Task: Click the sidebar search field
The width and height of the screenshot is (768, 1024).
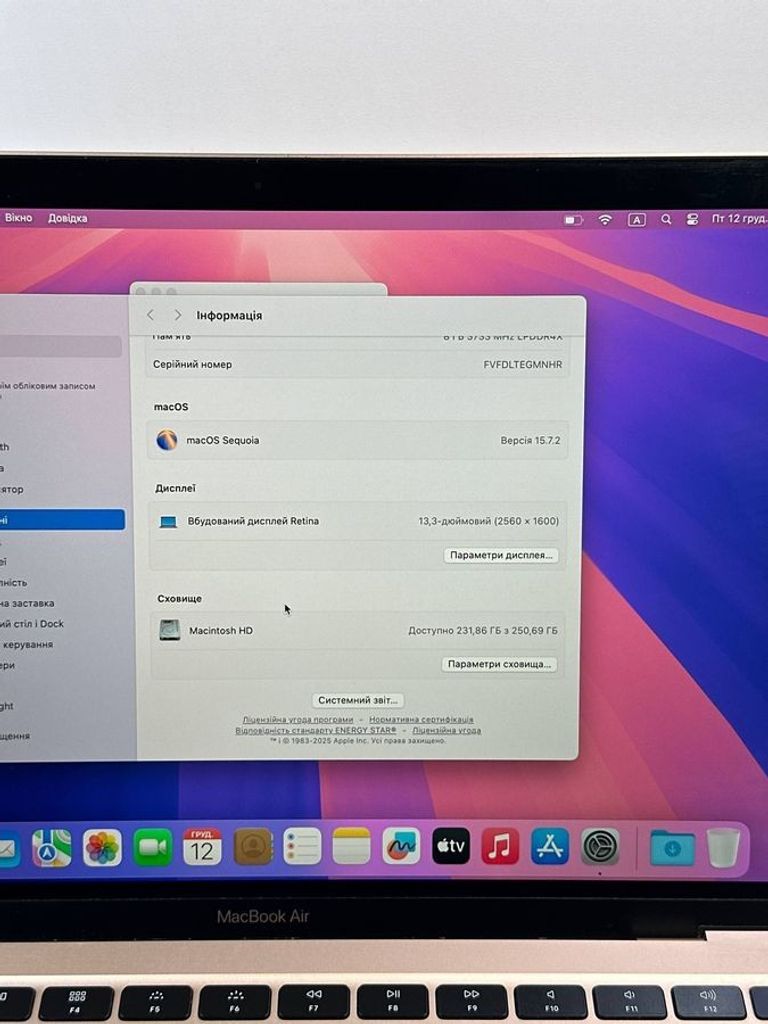Action: 60,347
